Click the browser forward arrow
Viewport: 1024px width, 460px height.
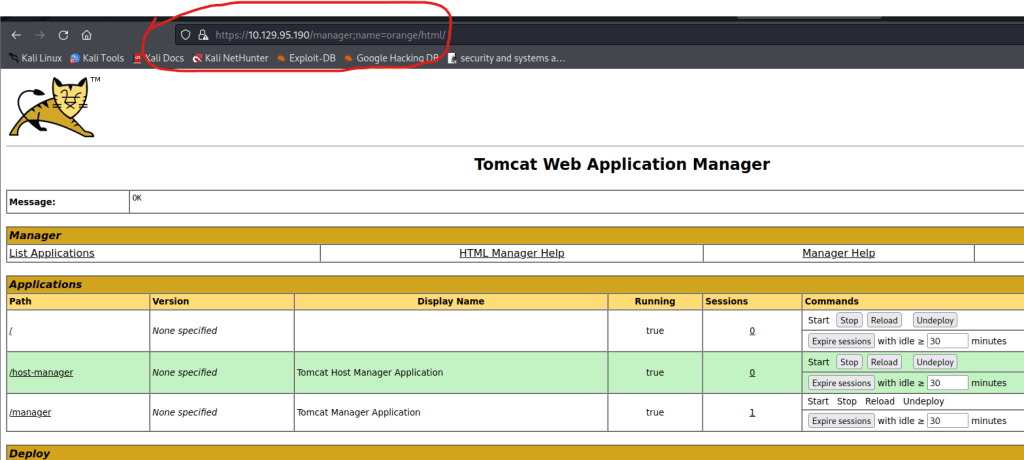tap(40, 34)
